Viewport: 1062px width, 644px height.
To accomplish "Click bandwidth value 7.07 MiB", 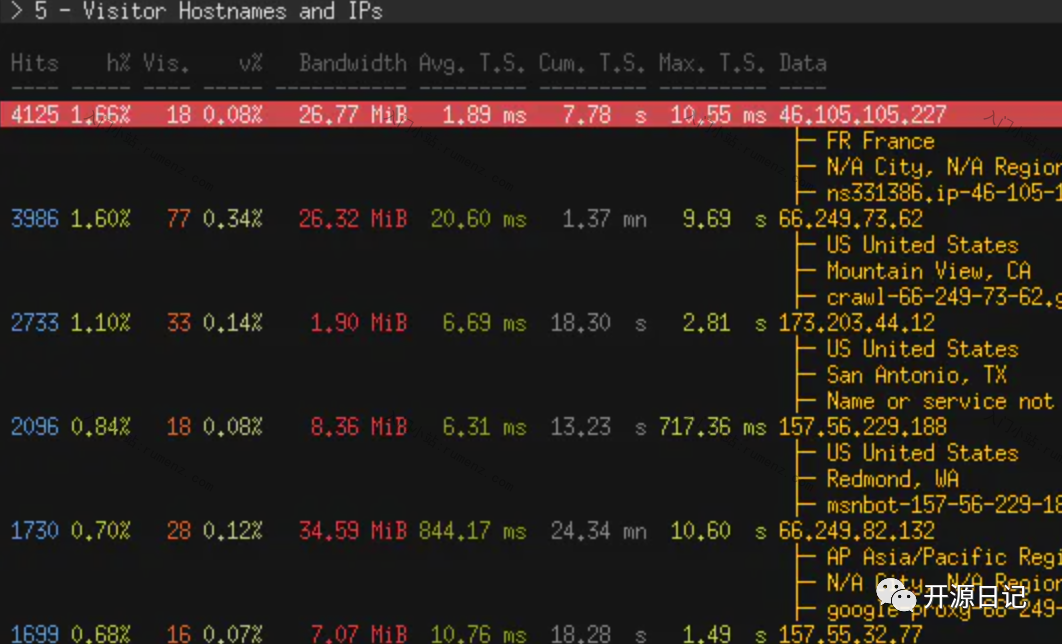I will tap(359, 635).
